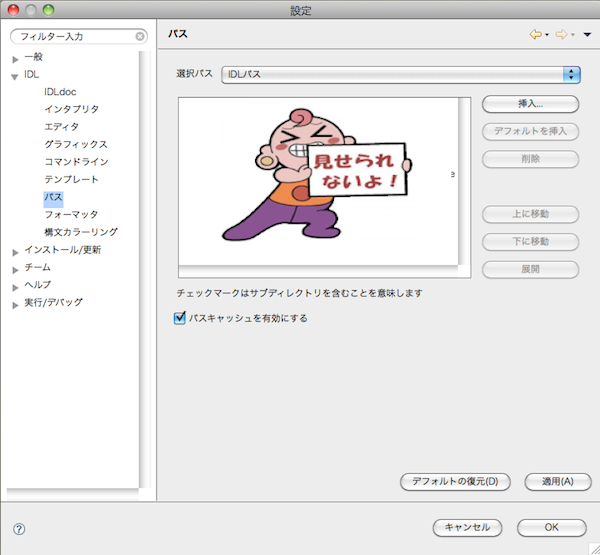
Task: Click the 下に移動 button
Action: point(530,242)
